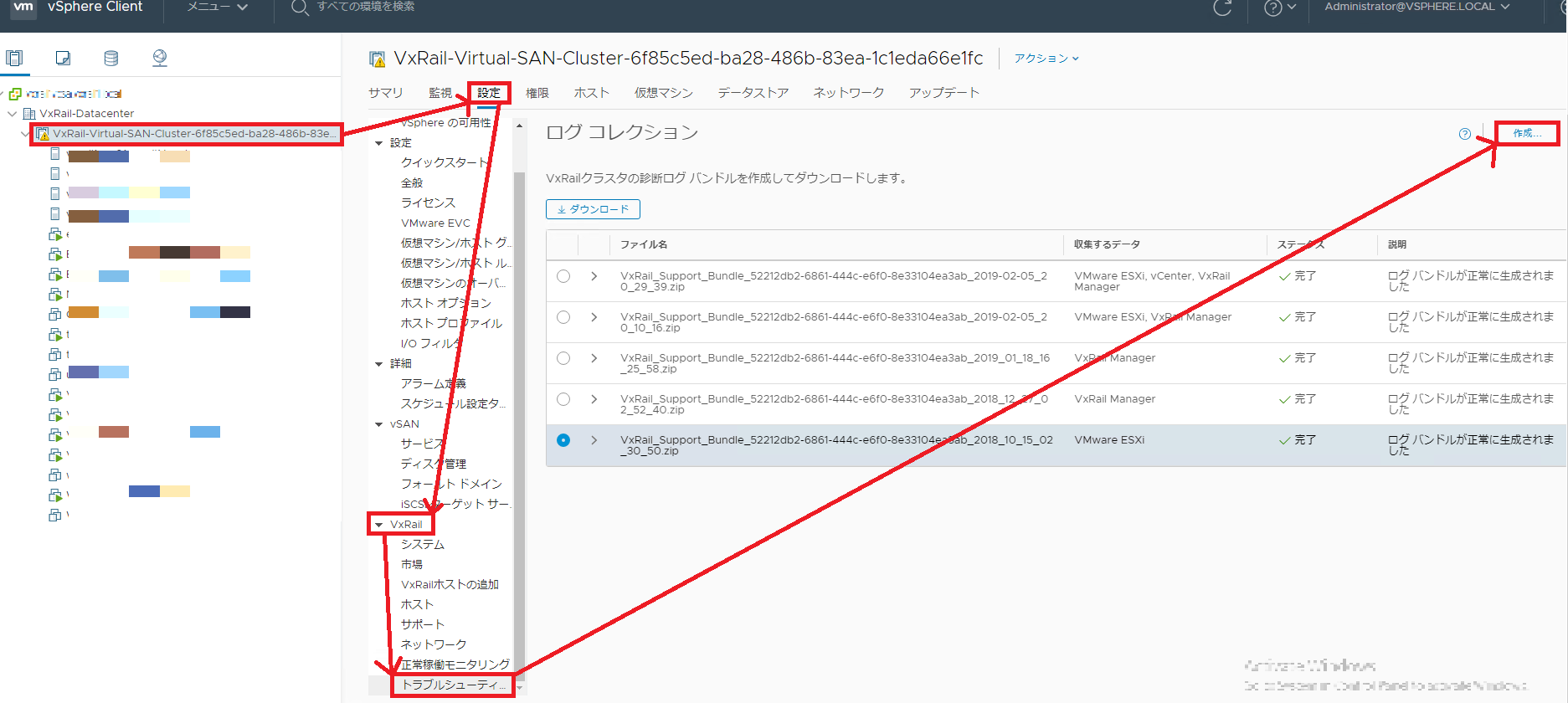
Task: Open the 仮想マシン tab
Action: pyautogui.click(x=664, y=93)
